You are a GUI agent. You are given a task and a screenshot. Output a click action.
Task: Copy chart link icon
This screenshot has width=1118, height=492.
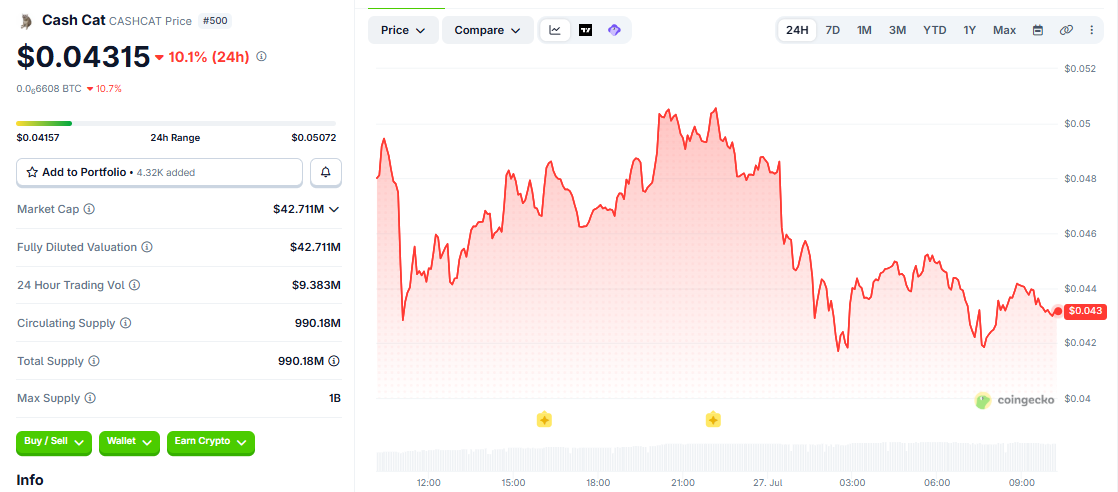(x=1066, y=30)
